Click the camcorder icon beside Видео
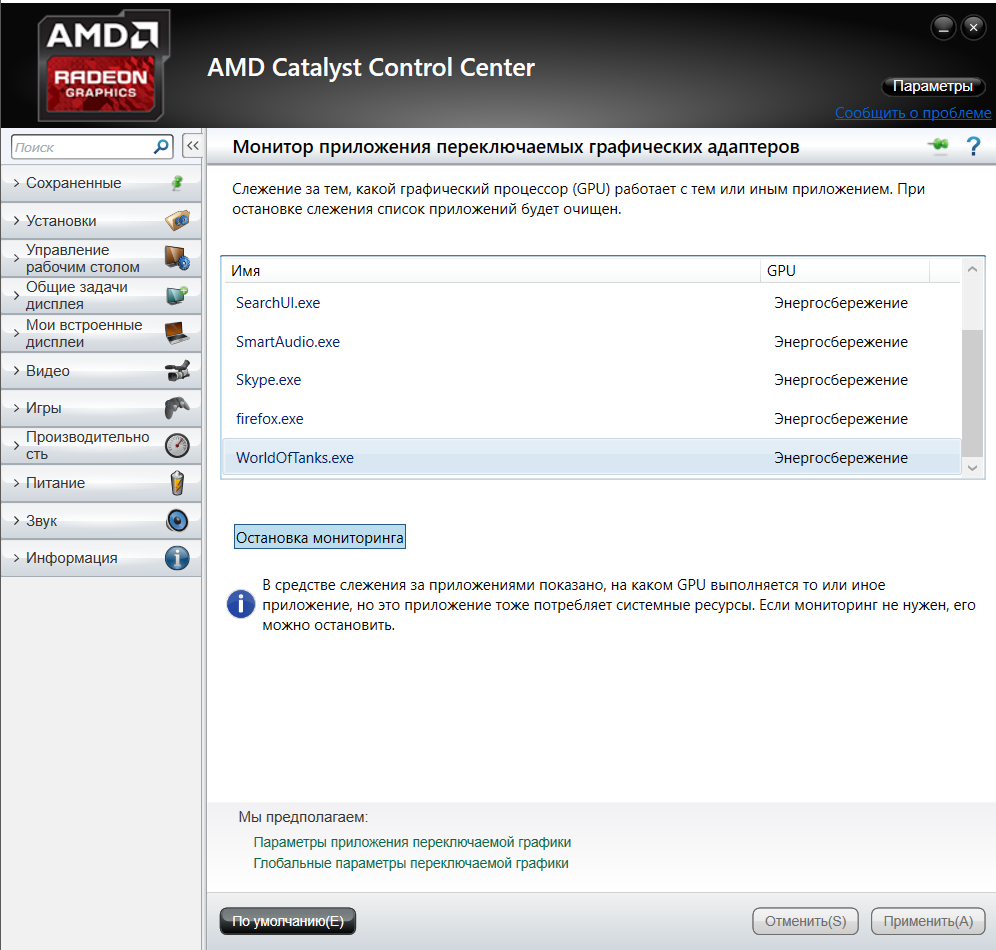Viewport: 996px width, 950px height. coord(177,371)
